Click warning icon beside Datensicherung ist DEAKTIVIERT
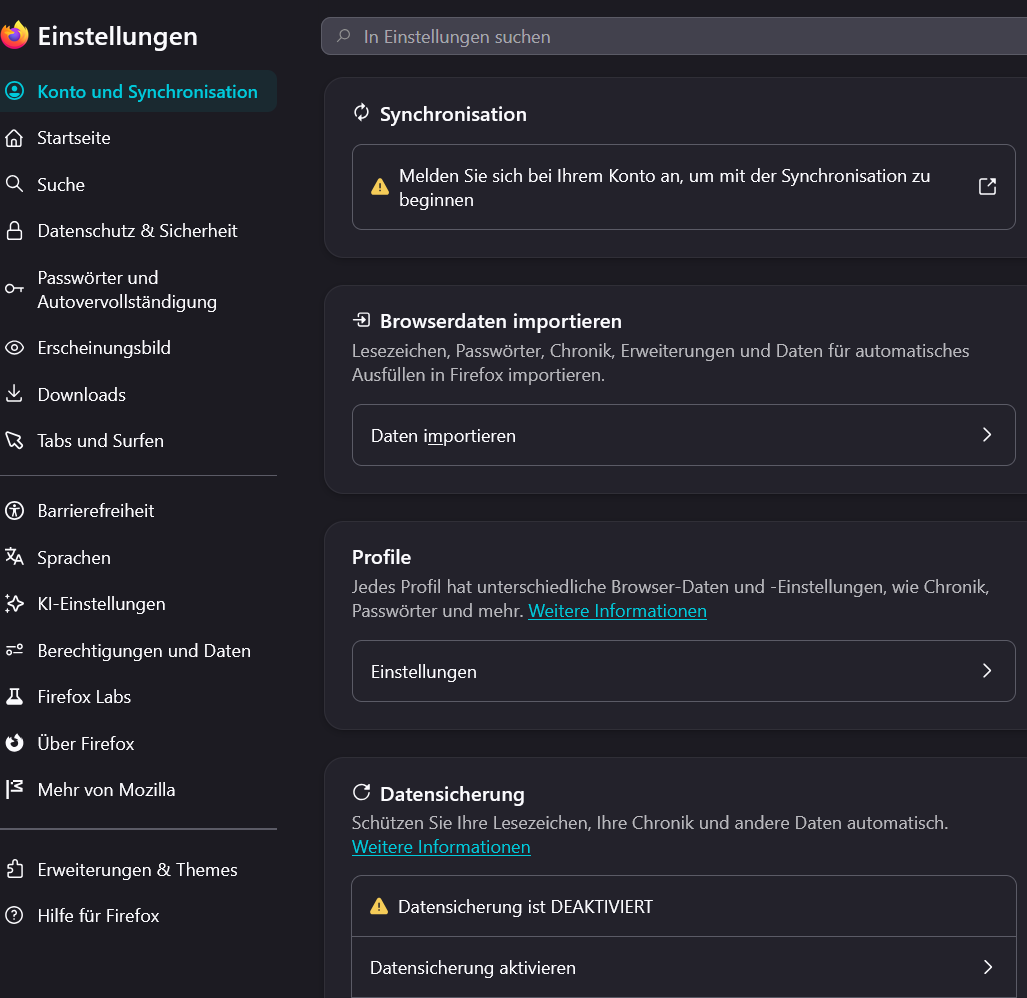1027x998 pixels. point(379,906)
